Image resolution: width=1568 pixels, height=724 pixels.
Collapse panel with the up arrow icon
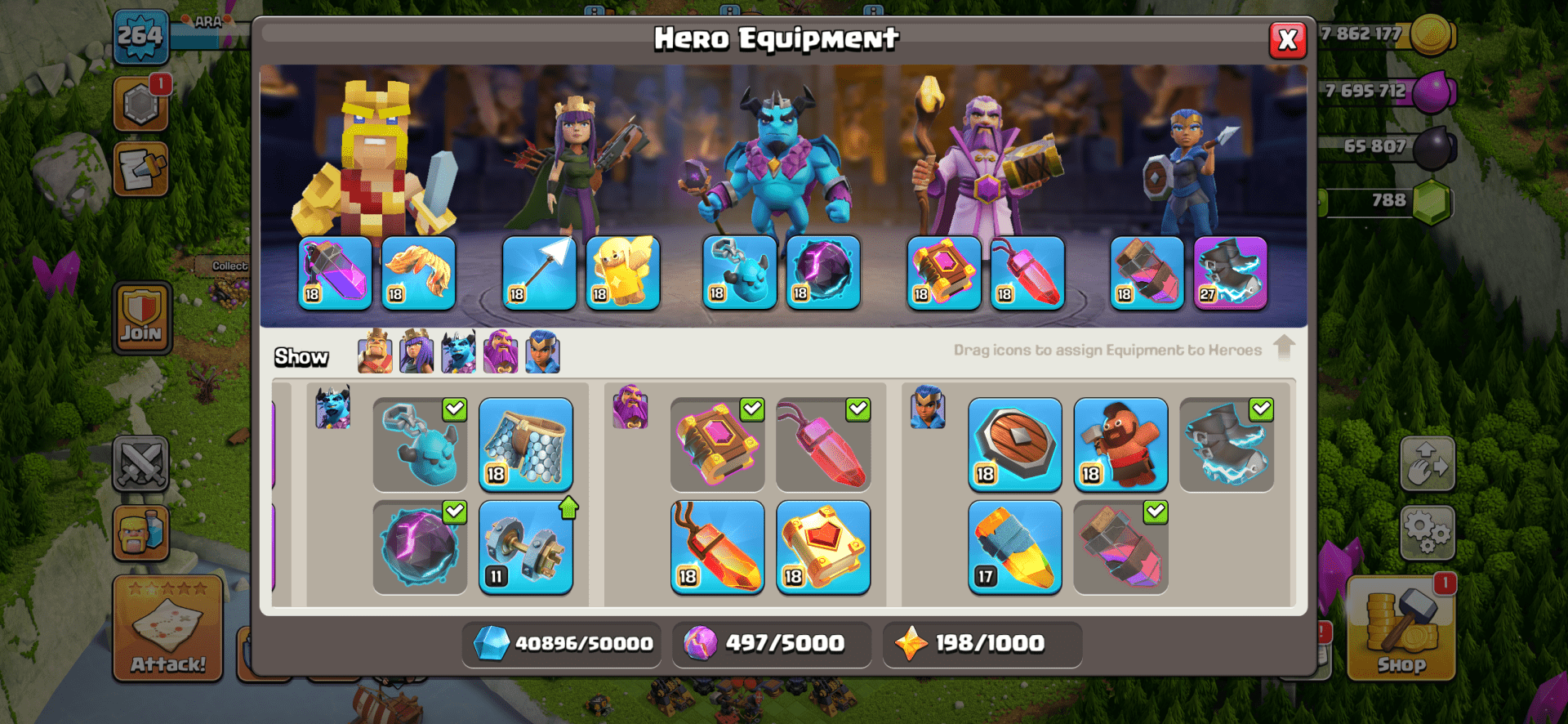[x=1284, y=347]
